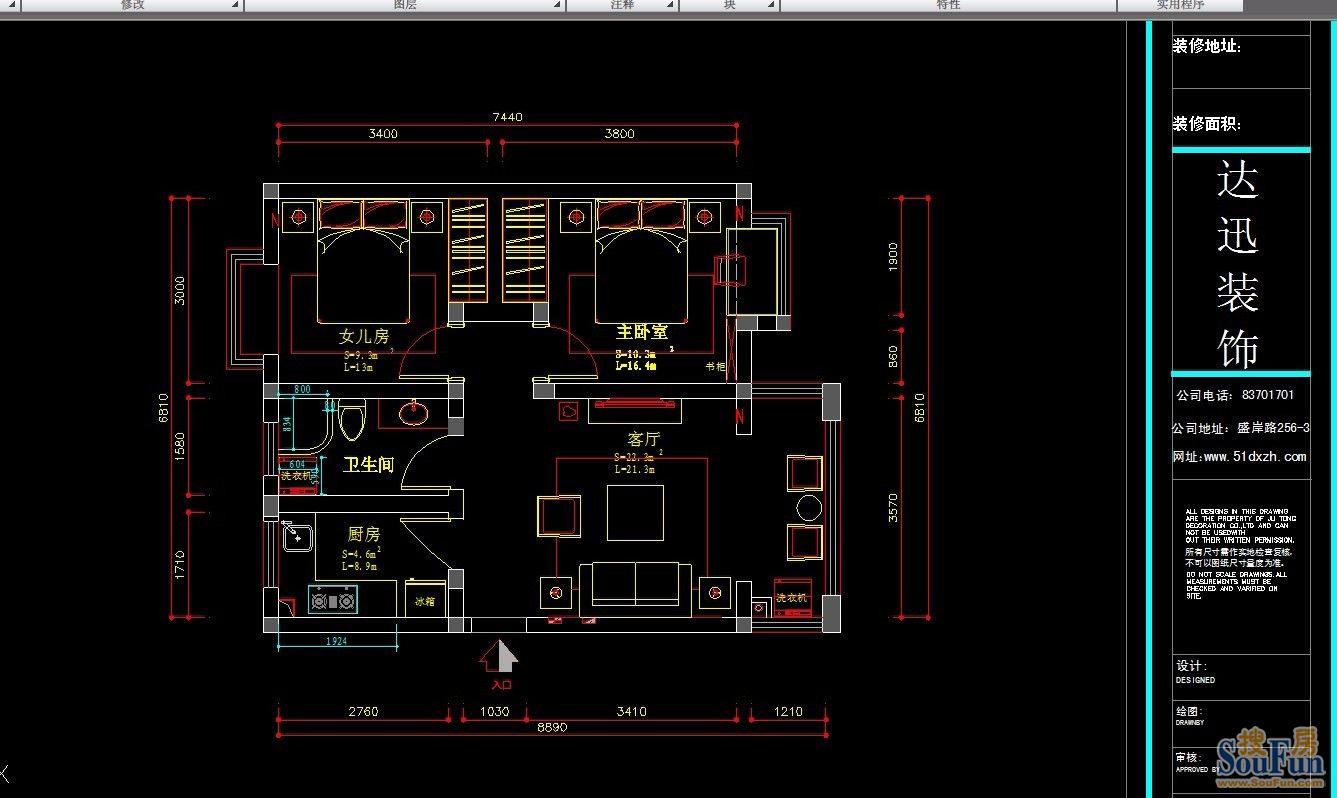Click the 绘图 field in title block
1337x798 pixels.
coord(1192,716)
